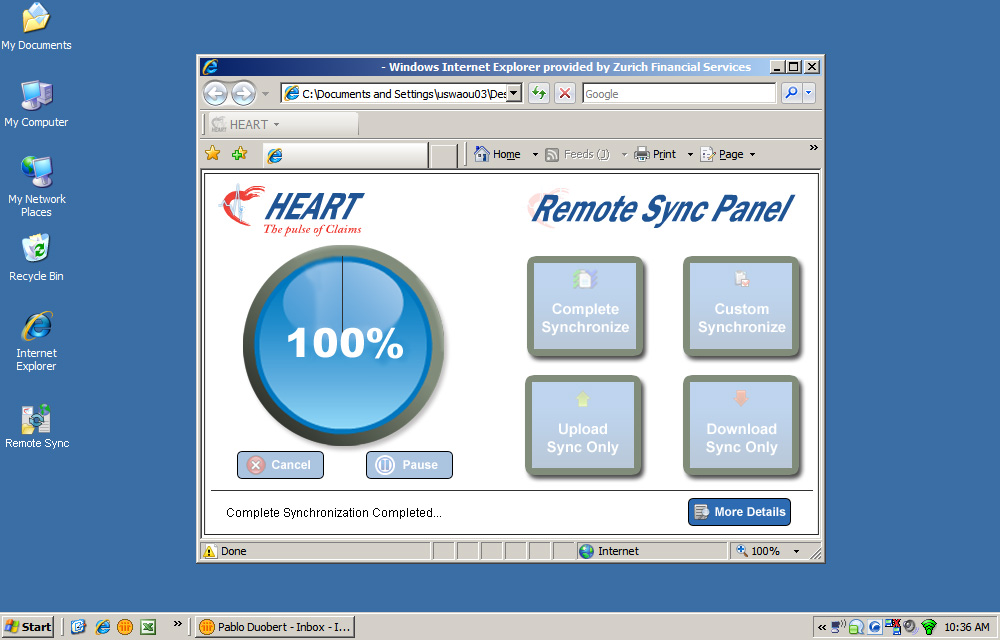Click the Refresh page icon
This screenshot has height=641, width=1000.
pos(539,94)
